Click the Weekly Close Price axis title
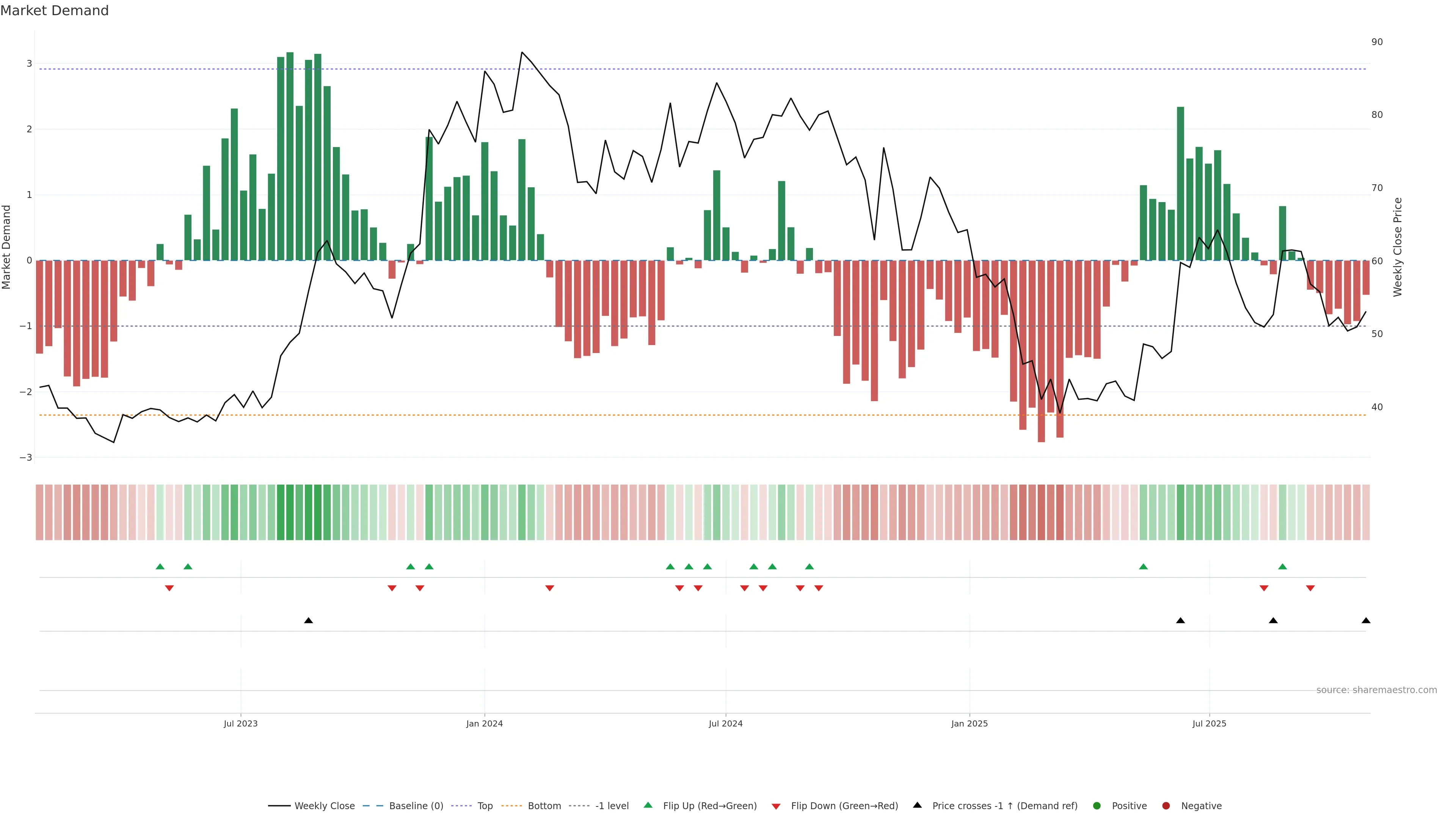Image resolution: width=1456 pixels, height=819 pixels. coord(1397,247)
